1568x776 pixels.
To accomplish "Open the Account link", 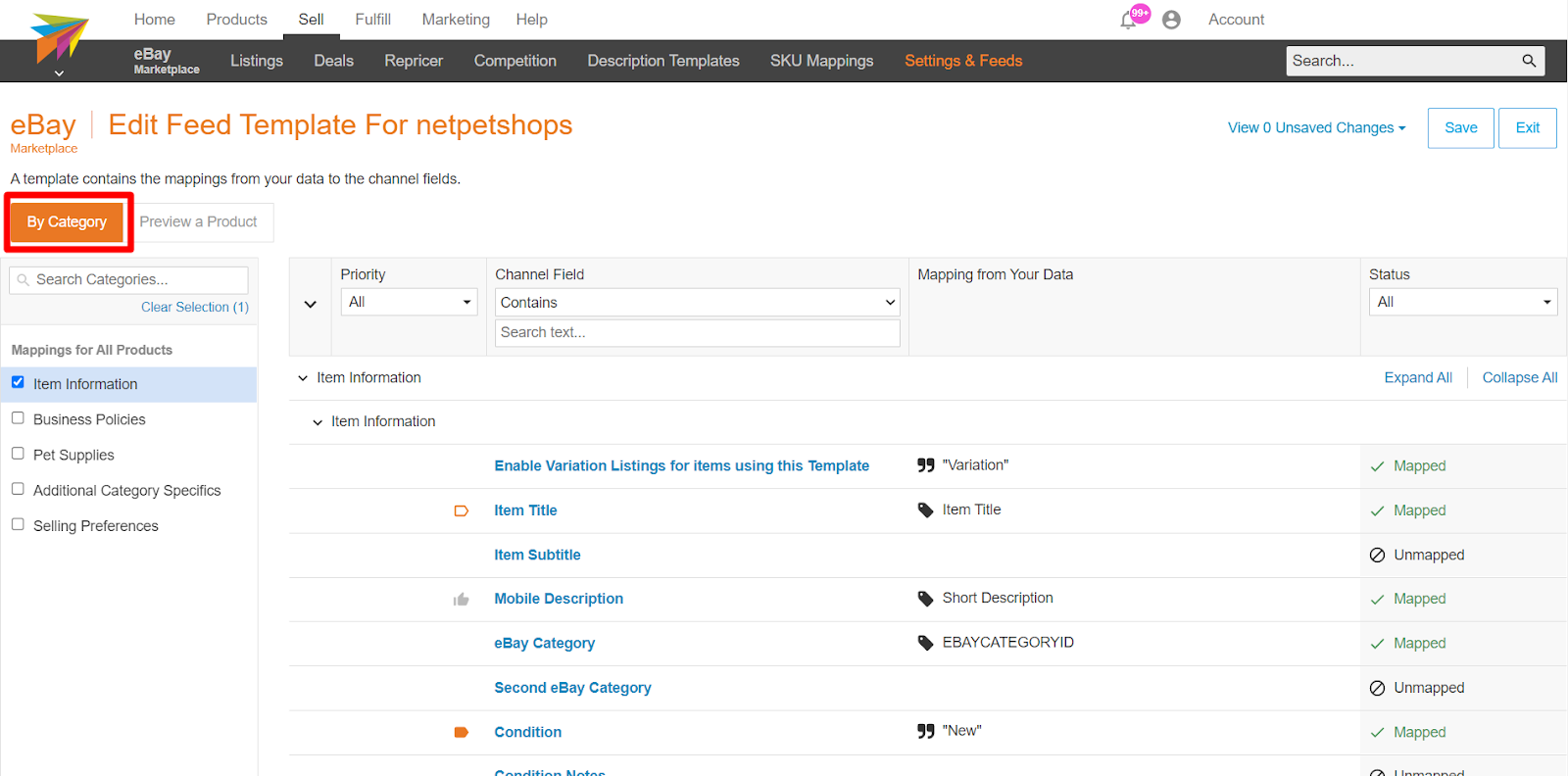I will coord(1237,20).
